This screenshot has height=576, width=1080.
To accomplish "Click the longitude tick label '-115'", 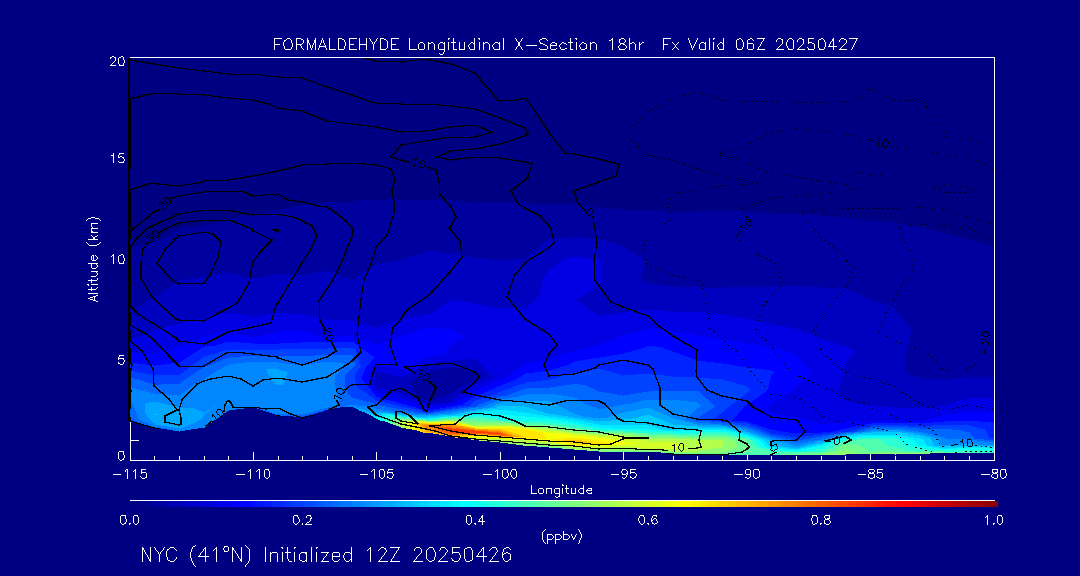I will (x=130, y=475).
